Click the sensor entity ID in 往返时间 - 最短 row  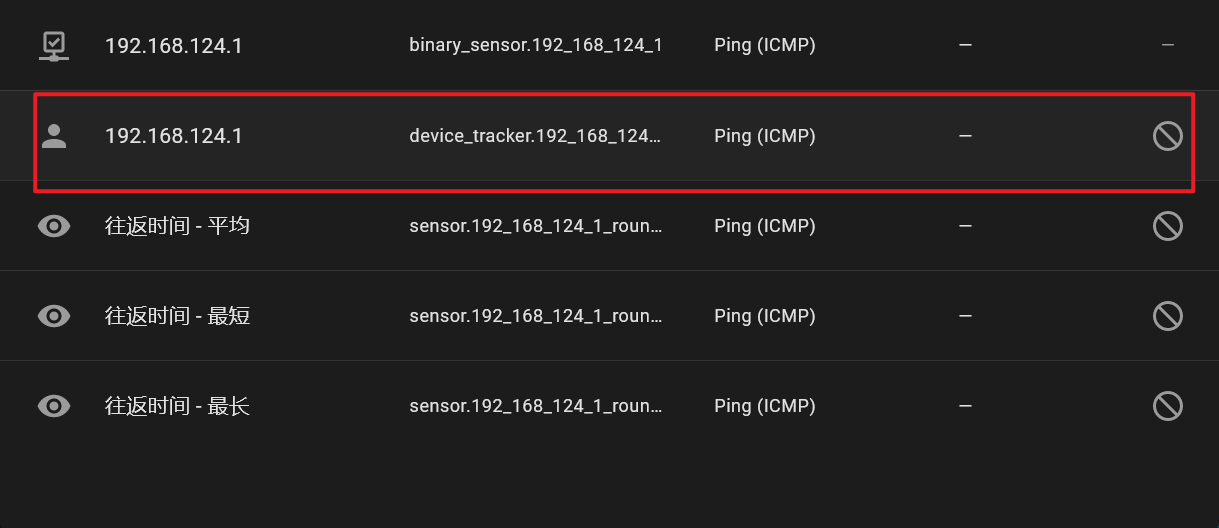tap(536, 316)
